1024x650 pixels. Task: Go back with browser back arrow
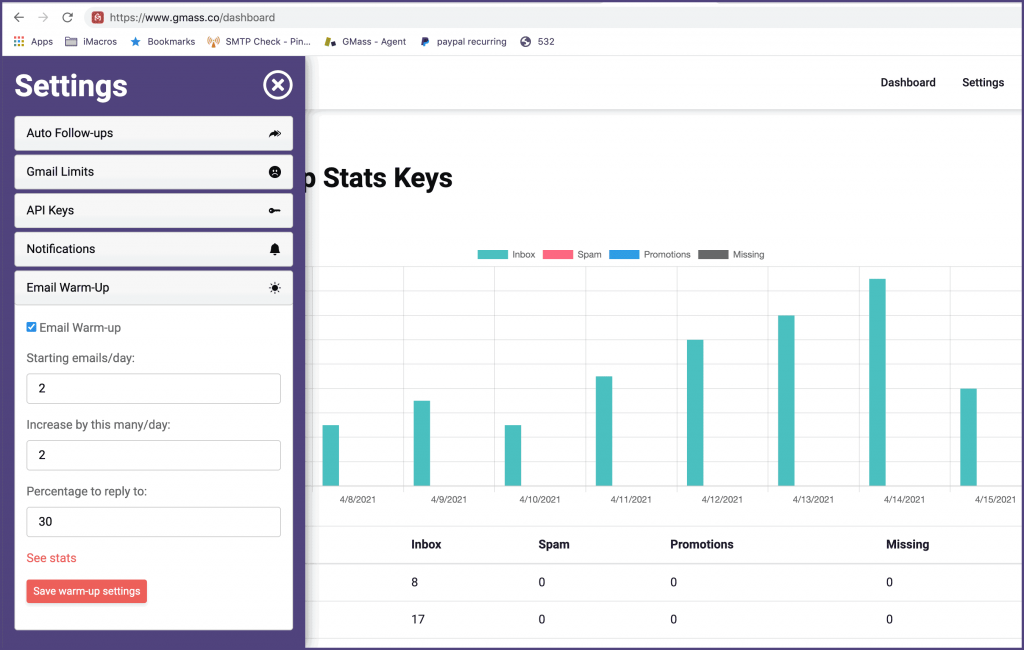point(19,17)
